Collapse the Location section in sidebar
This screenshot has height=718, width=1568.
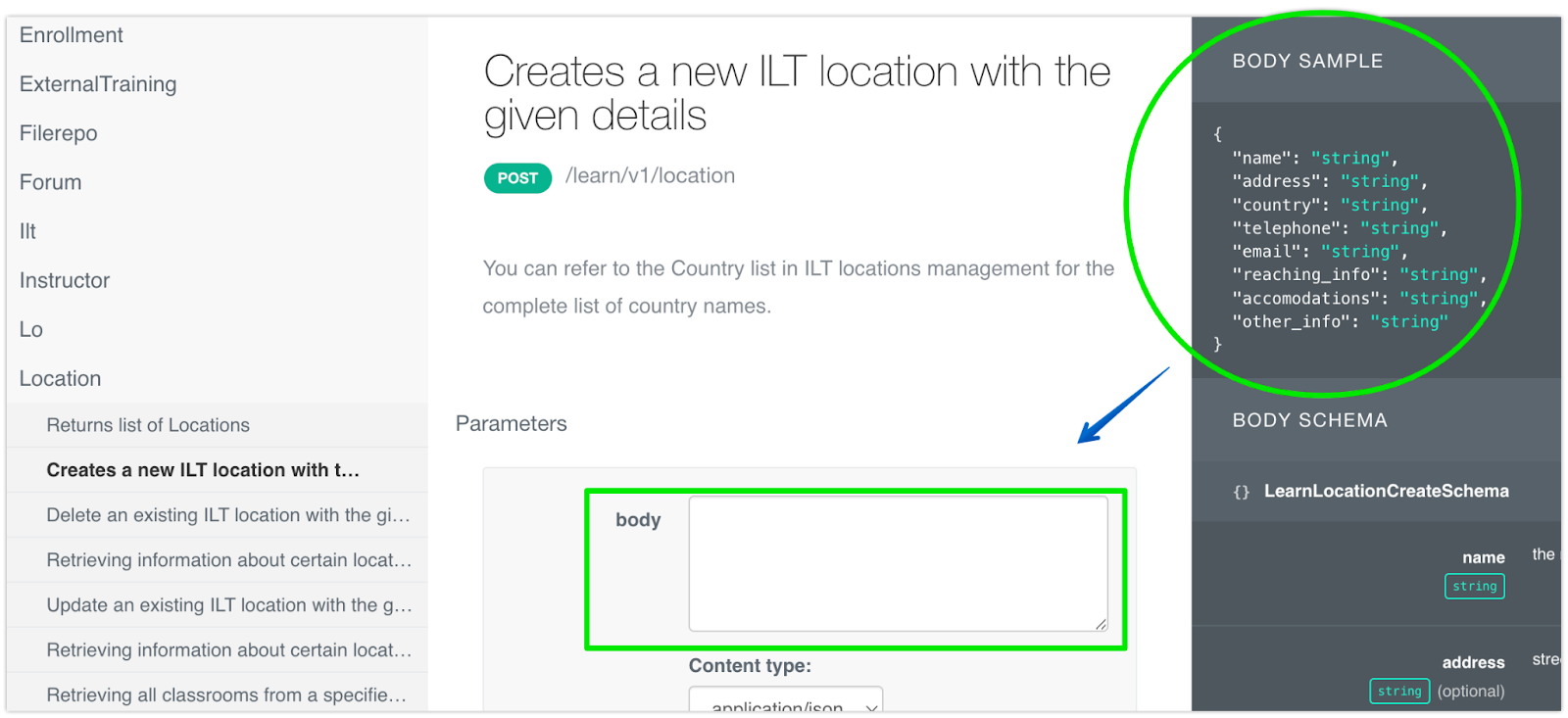pyautogui.click(x=61, y=378)
